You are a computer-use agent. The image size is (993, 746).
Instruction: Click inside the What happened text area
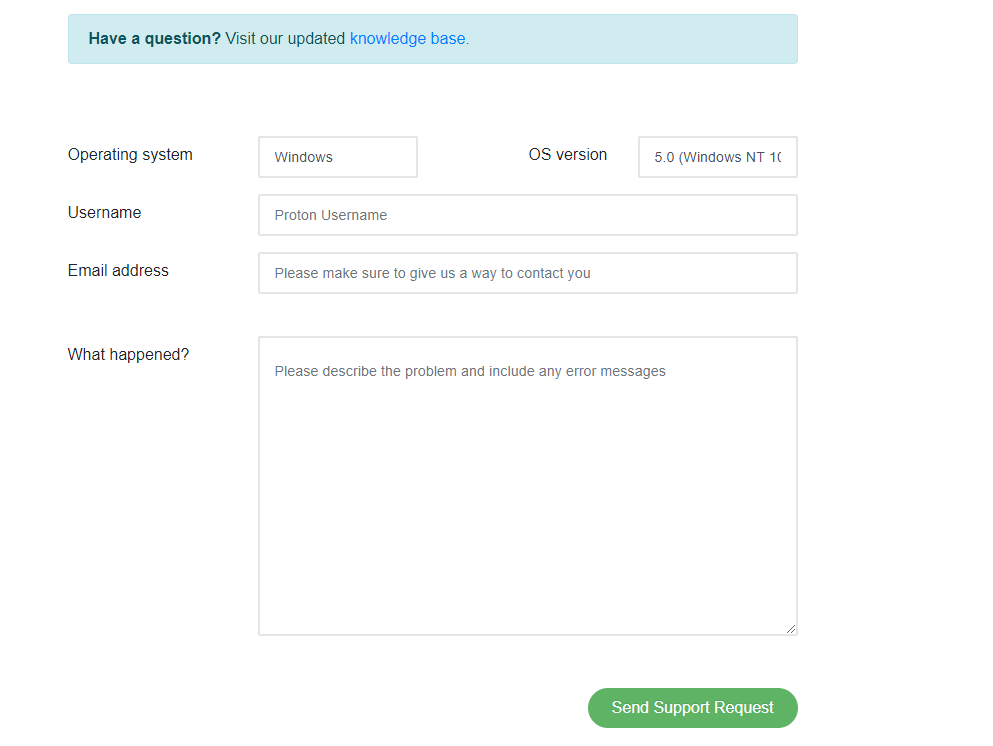[x=528, y=486]
